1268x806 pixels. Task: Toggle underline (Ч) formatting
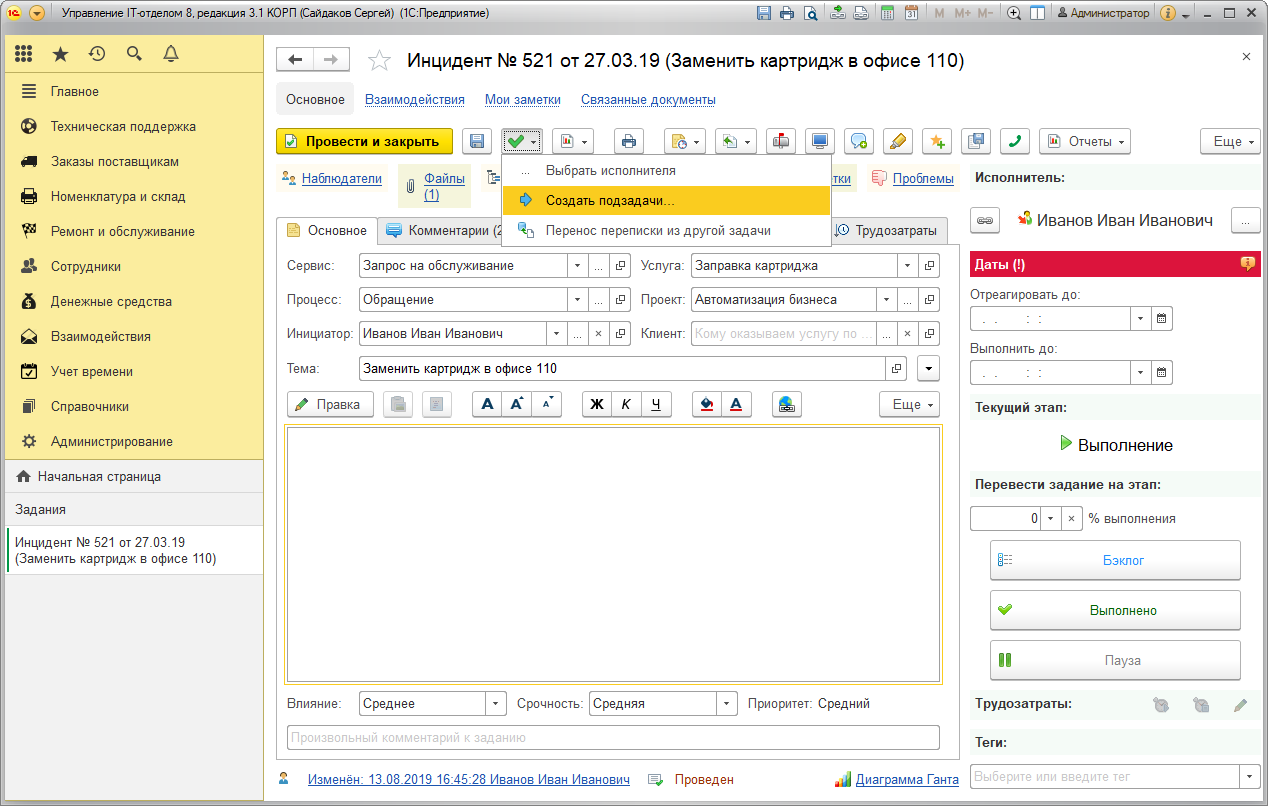point(656,404)
